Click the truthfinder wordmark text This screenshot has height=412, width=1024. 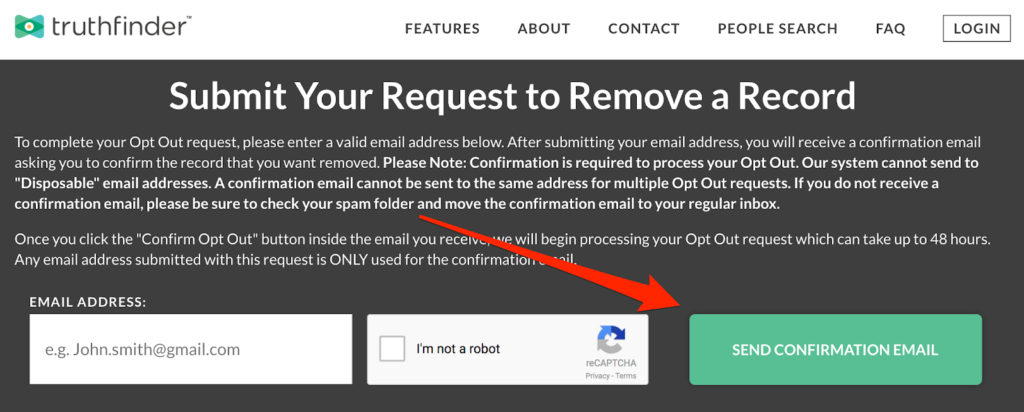coord(121,27)
